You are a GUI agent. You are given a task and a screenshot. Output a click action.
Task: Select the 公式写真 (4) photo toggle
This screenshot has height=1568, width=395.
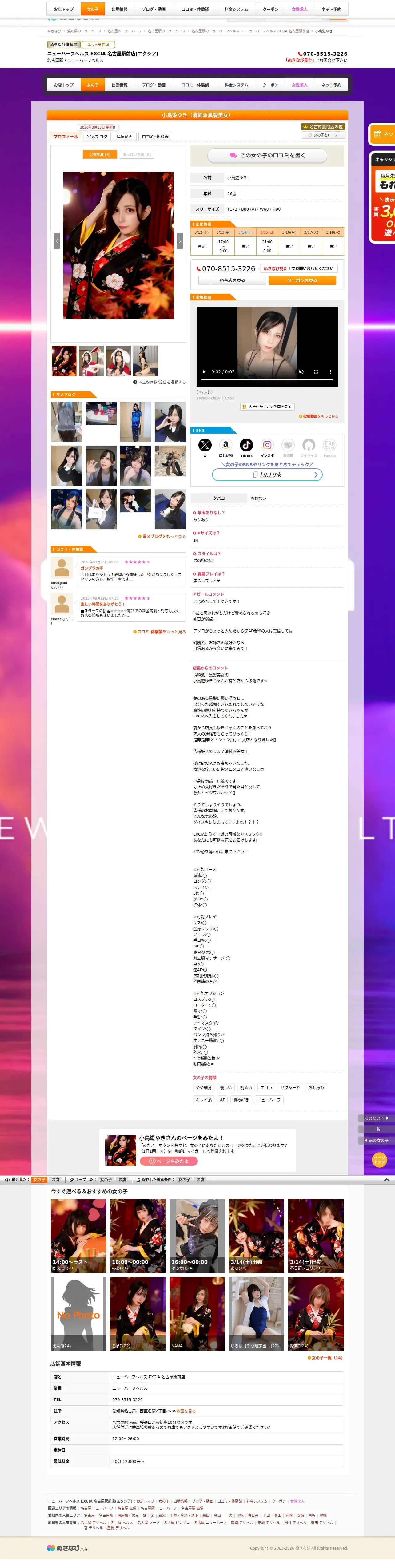tap(100, 155)
